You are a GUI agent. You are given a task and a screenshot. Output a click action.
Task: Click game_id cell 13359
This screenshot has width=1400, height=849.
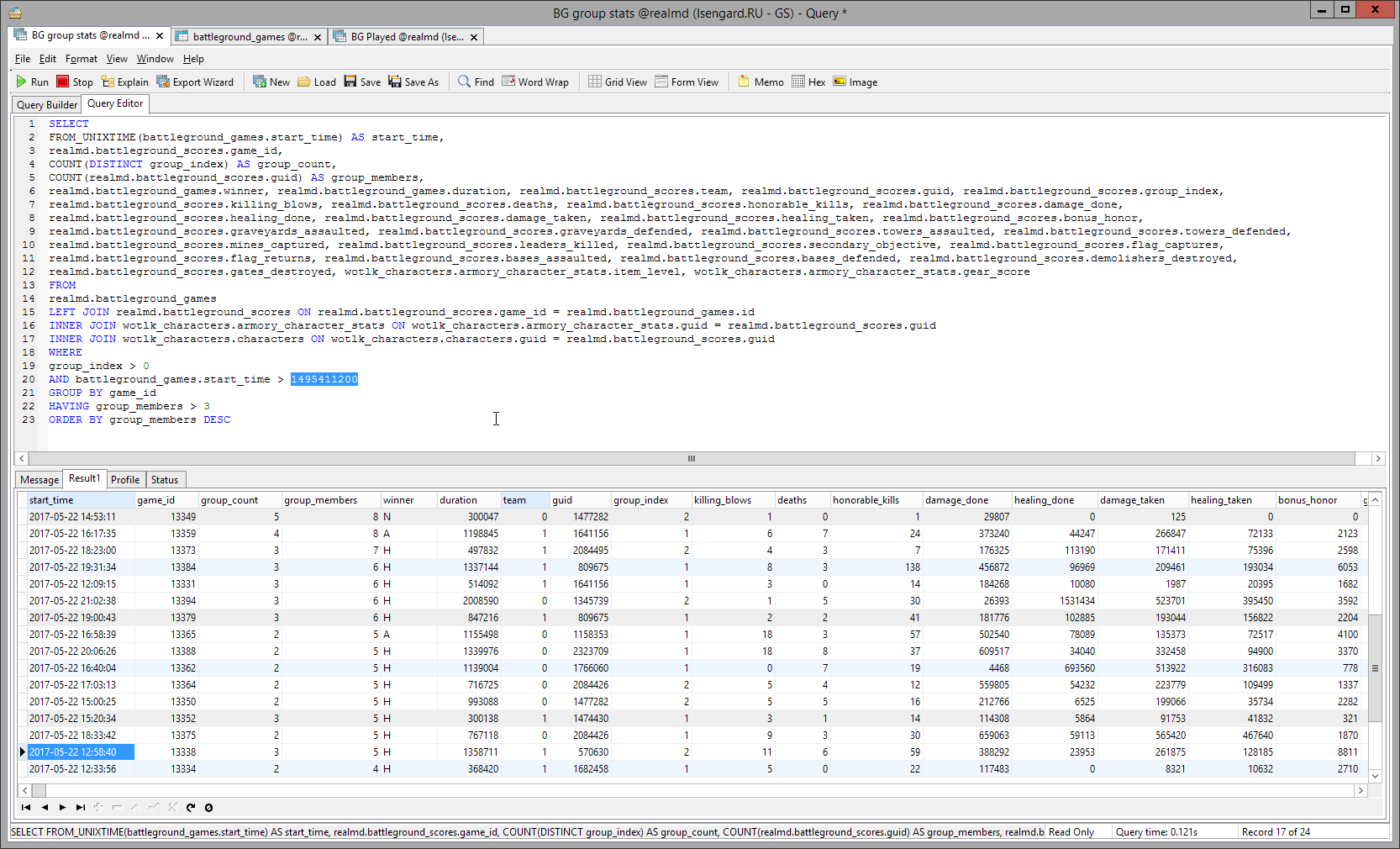166,534
